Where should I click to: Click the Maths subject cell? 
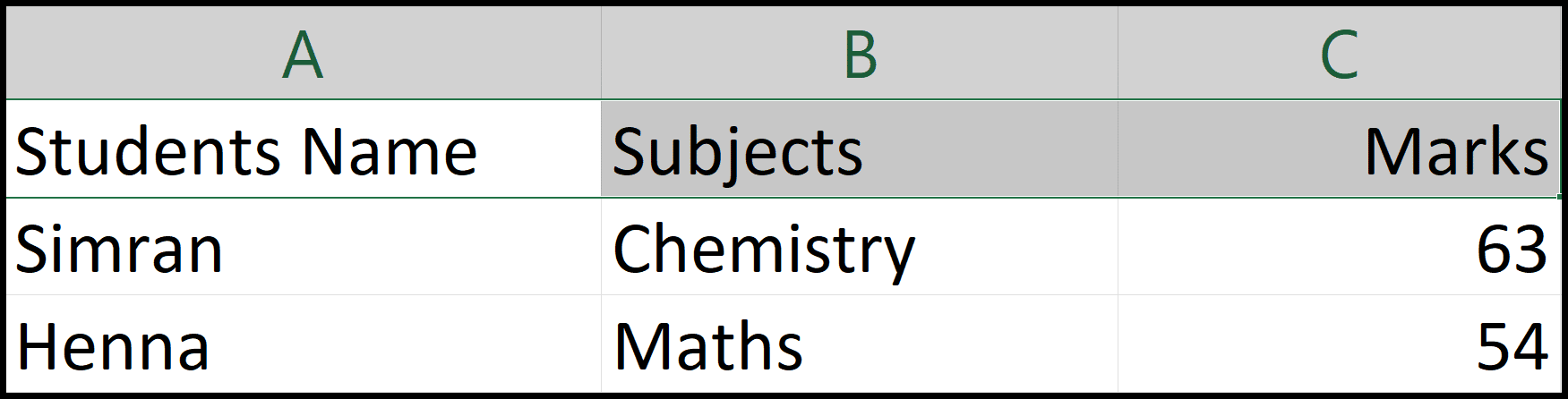click(x=860, y=344)
